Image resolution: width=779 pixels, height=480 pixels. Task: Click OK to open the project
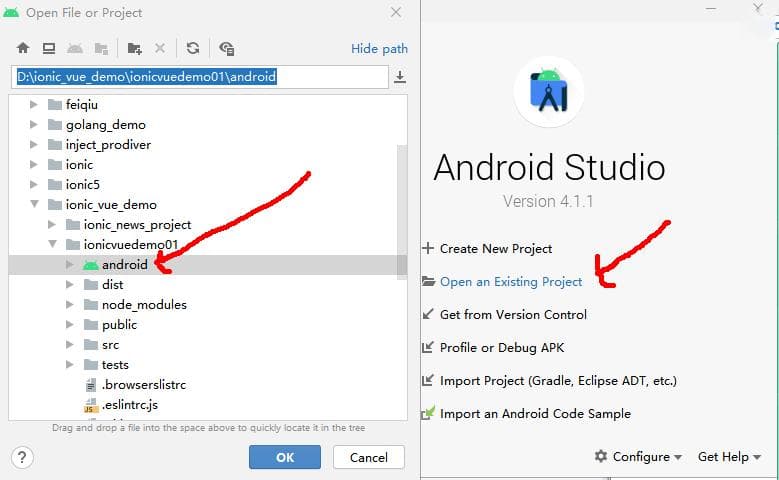click(x=285, y=457)
